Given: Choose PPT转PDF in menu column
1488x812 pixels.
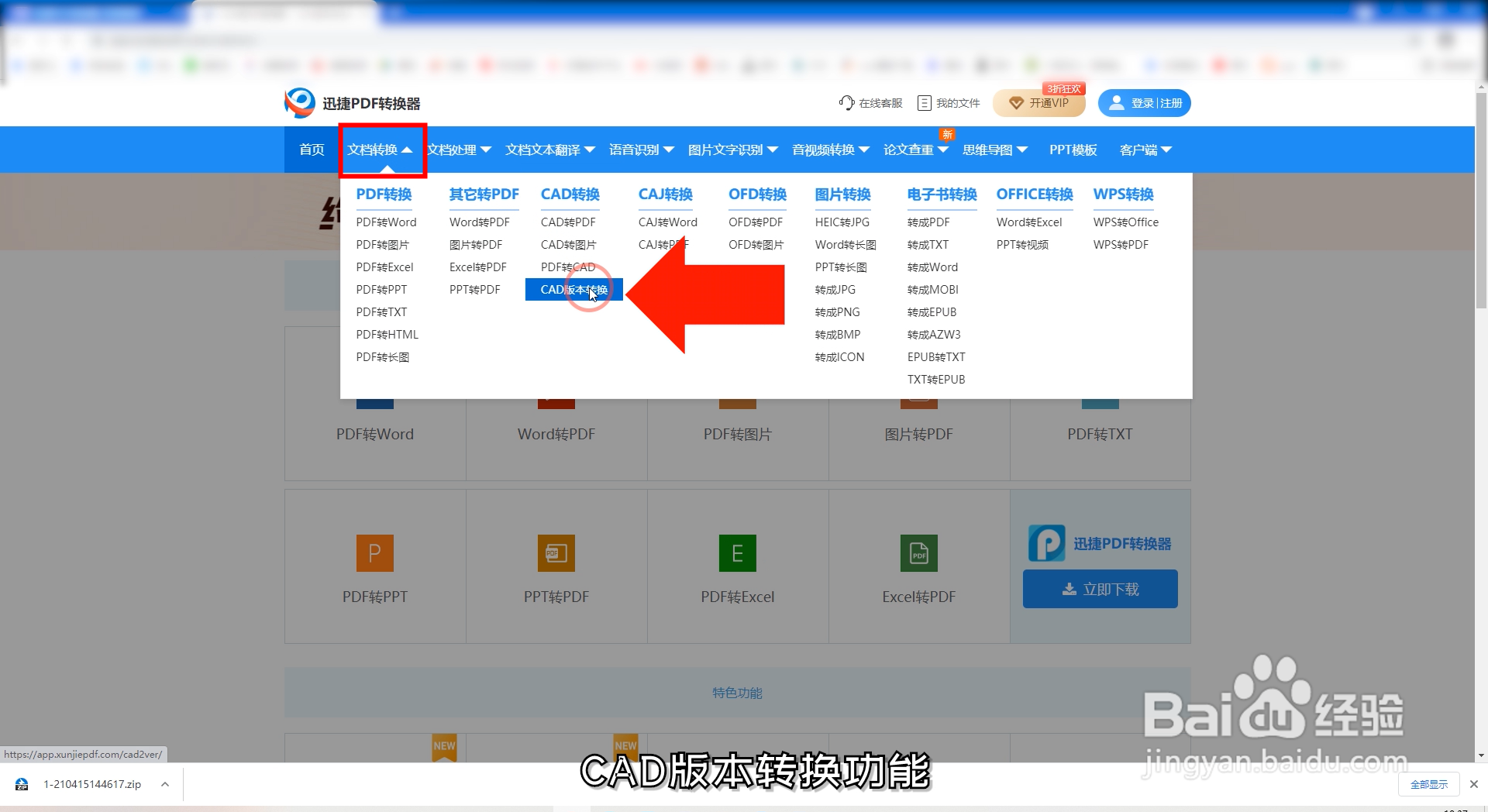Looking at the screenshot, I should coord(475,290).
